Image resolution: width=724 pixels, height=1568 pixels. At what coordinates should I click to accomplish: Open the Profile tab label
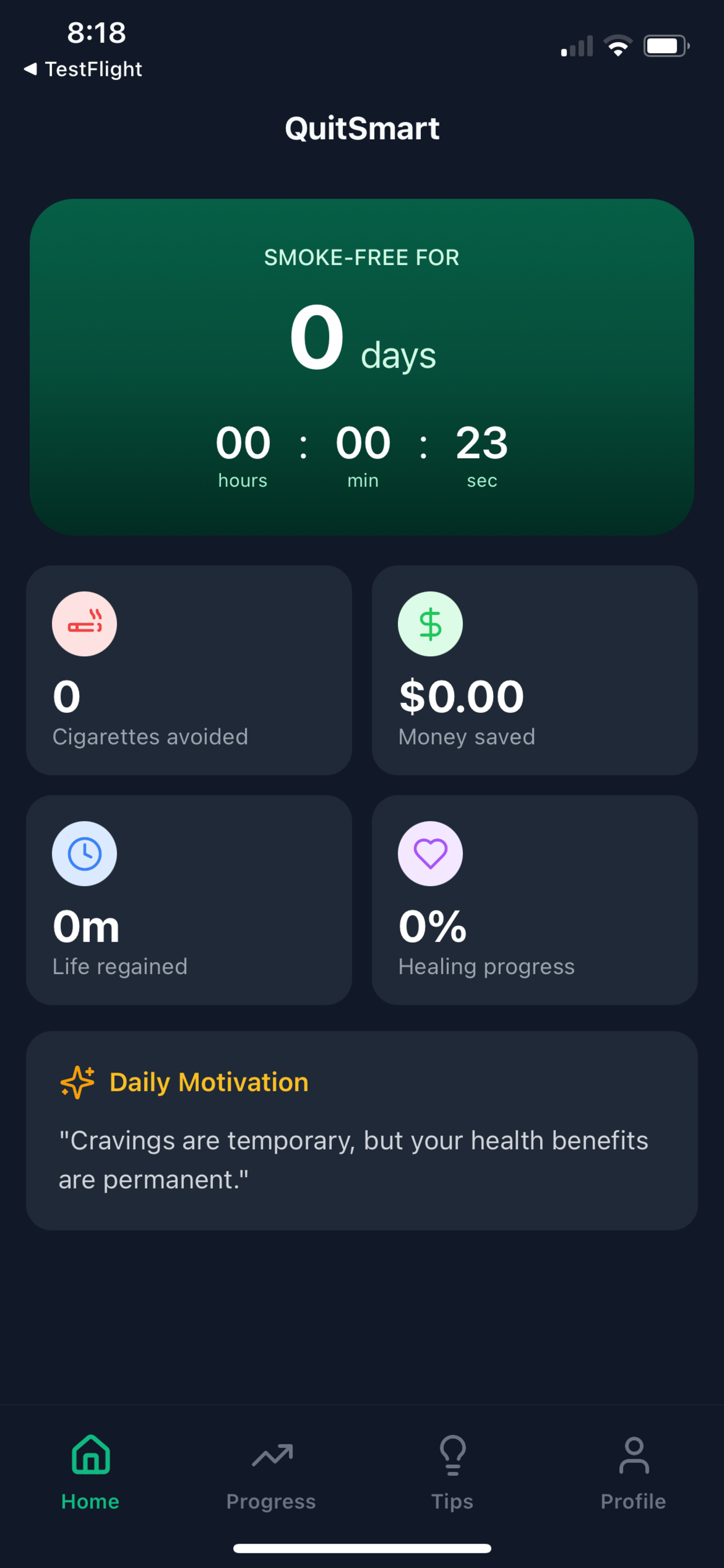633,1501
